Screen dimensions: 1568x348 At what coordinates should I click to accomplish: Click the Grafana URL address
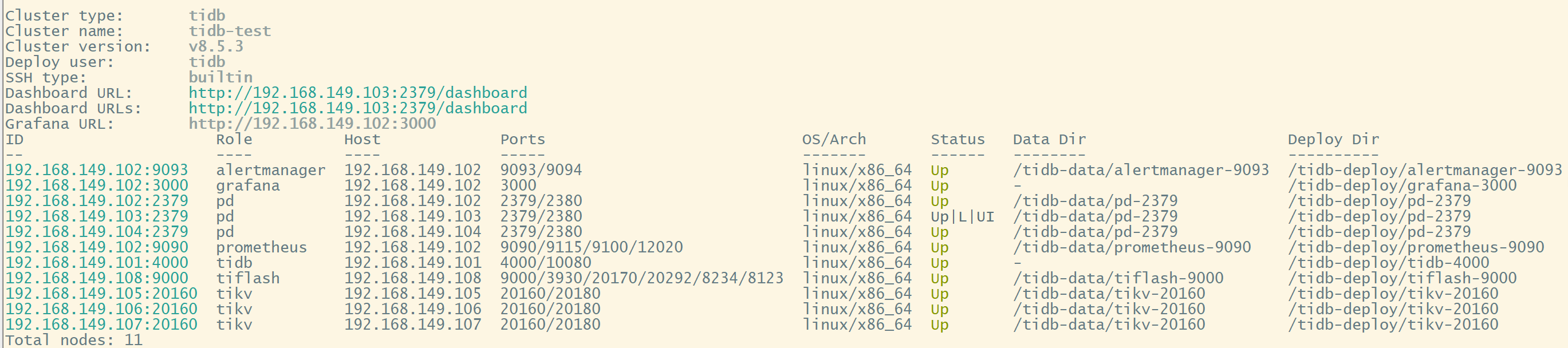(312, 124)
